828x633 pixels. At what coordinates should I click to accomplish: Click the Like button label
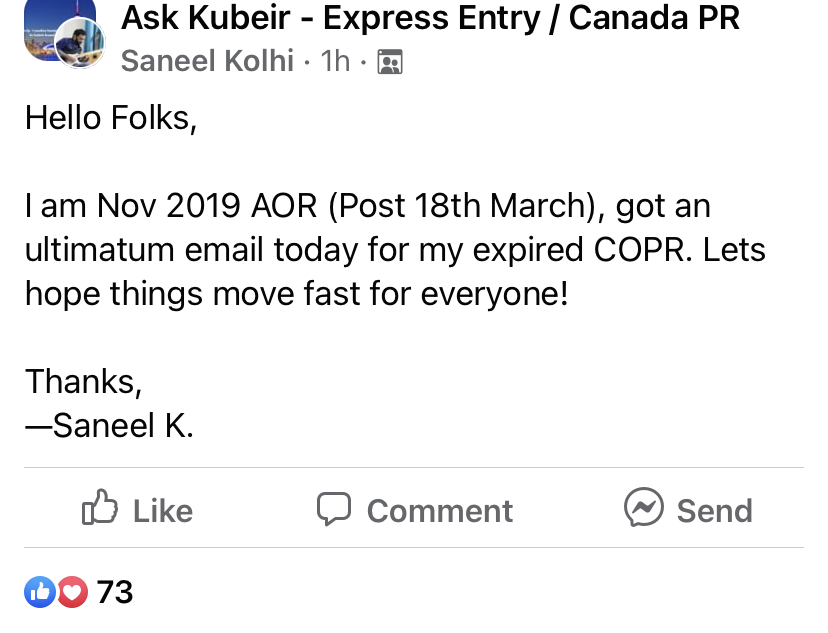[x=163, y=511]
